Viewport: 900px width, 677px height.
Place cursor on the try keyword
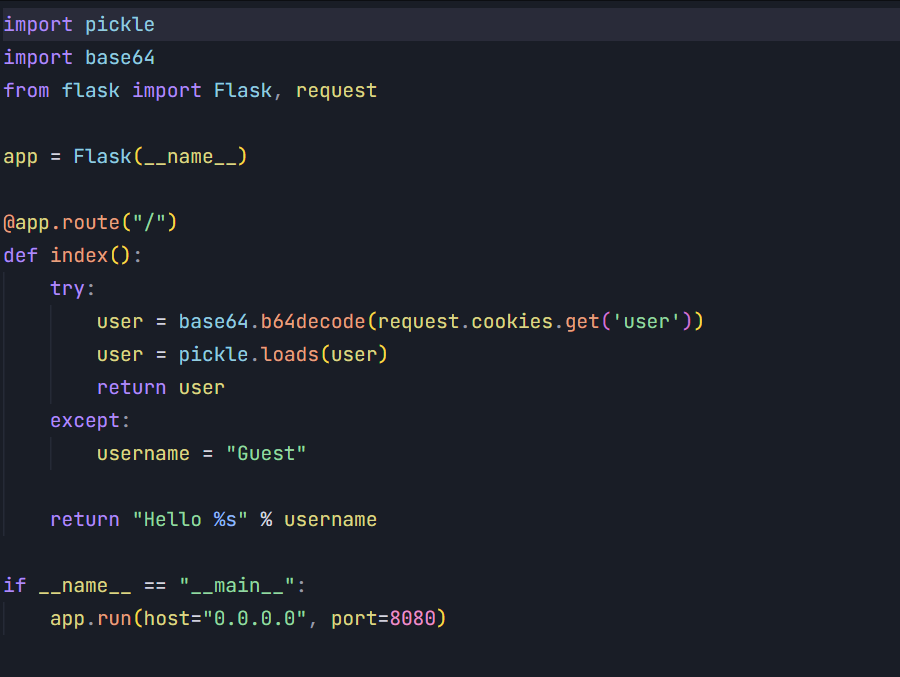[67, 288]
